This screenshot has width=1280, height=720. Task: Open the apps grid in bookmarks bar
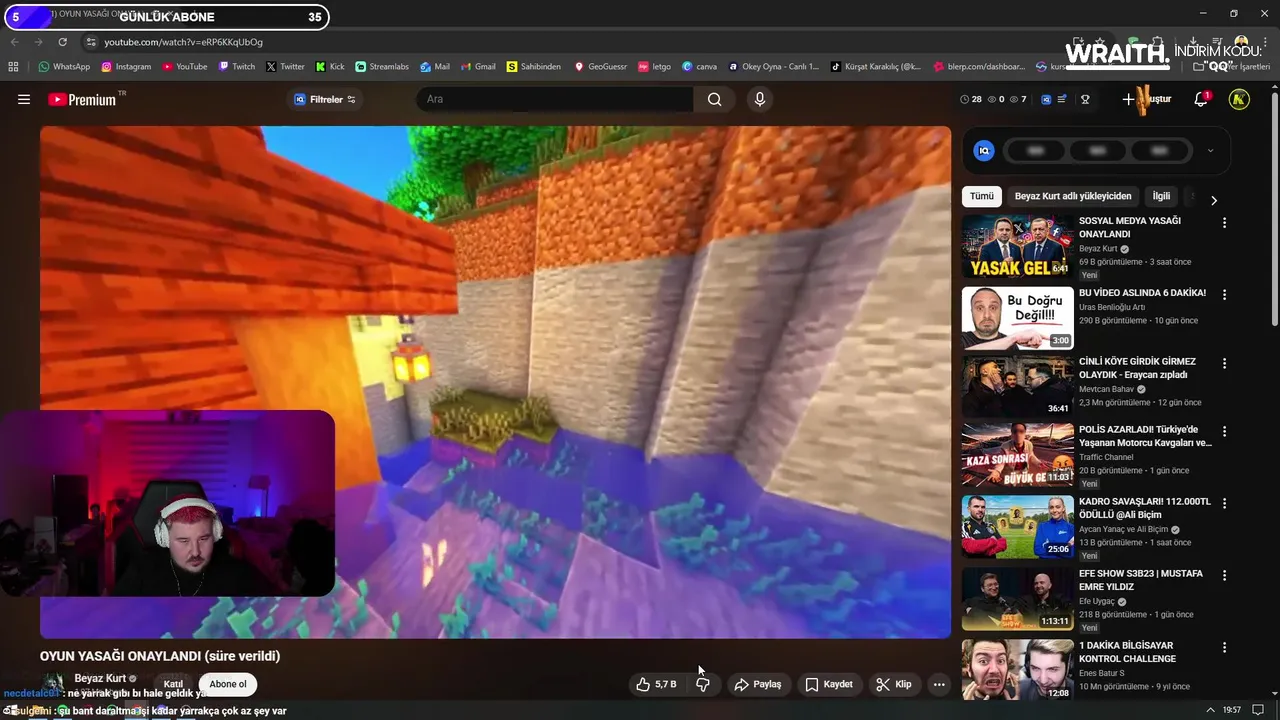[x=13, y=66]
